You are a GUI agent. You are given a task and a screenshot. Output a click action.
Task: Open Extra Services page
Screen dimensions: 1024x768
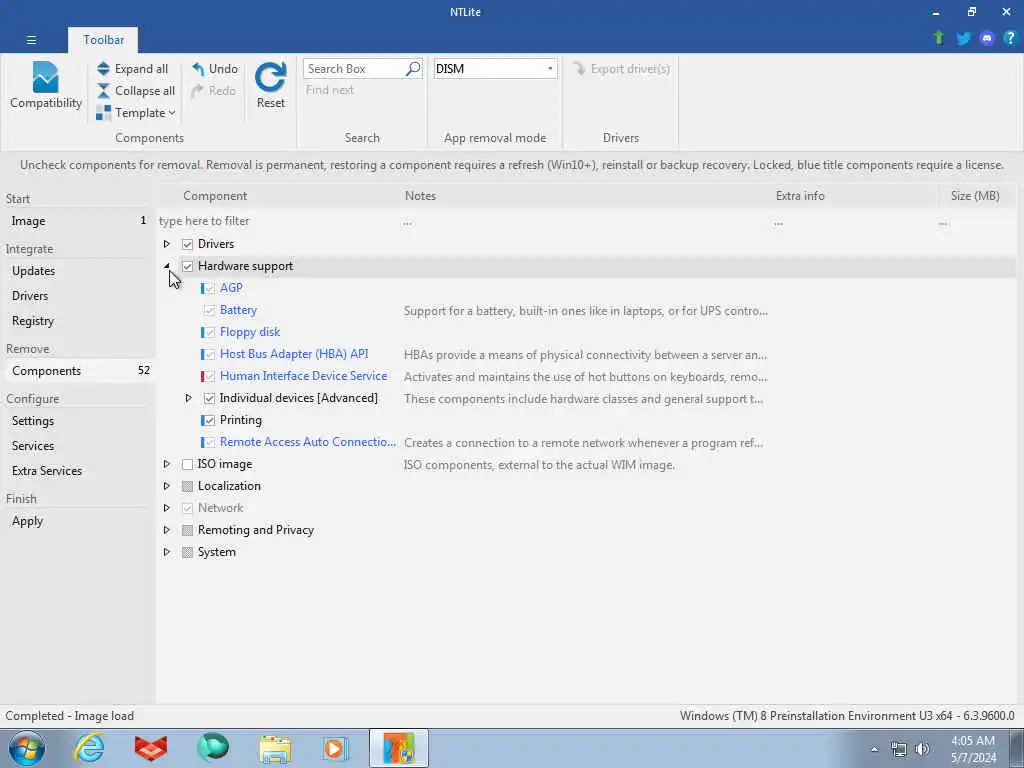click(x=78, y=471)
